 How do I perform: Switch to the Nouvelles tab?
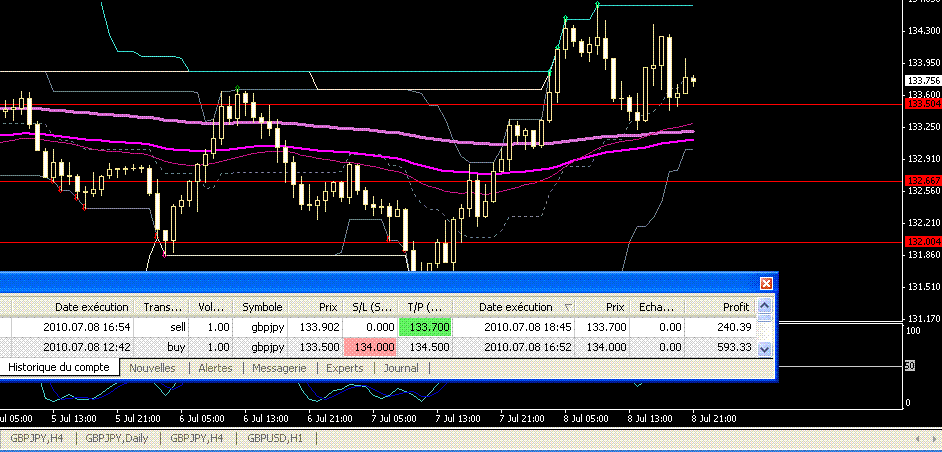152,368
